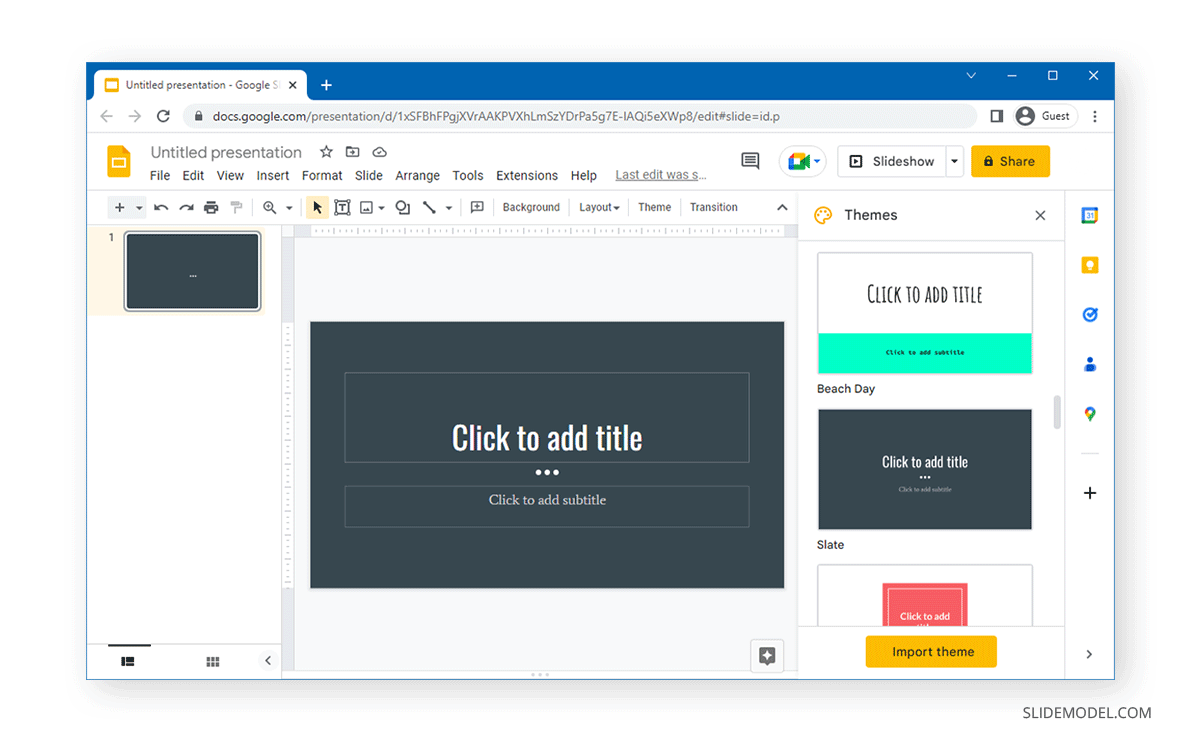Hide the side panel chevron
Image resolution: width=1200 pixels, height=743 pixels.
(x=1089, y=654)
